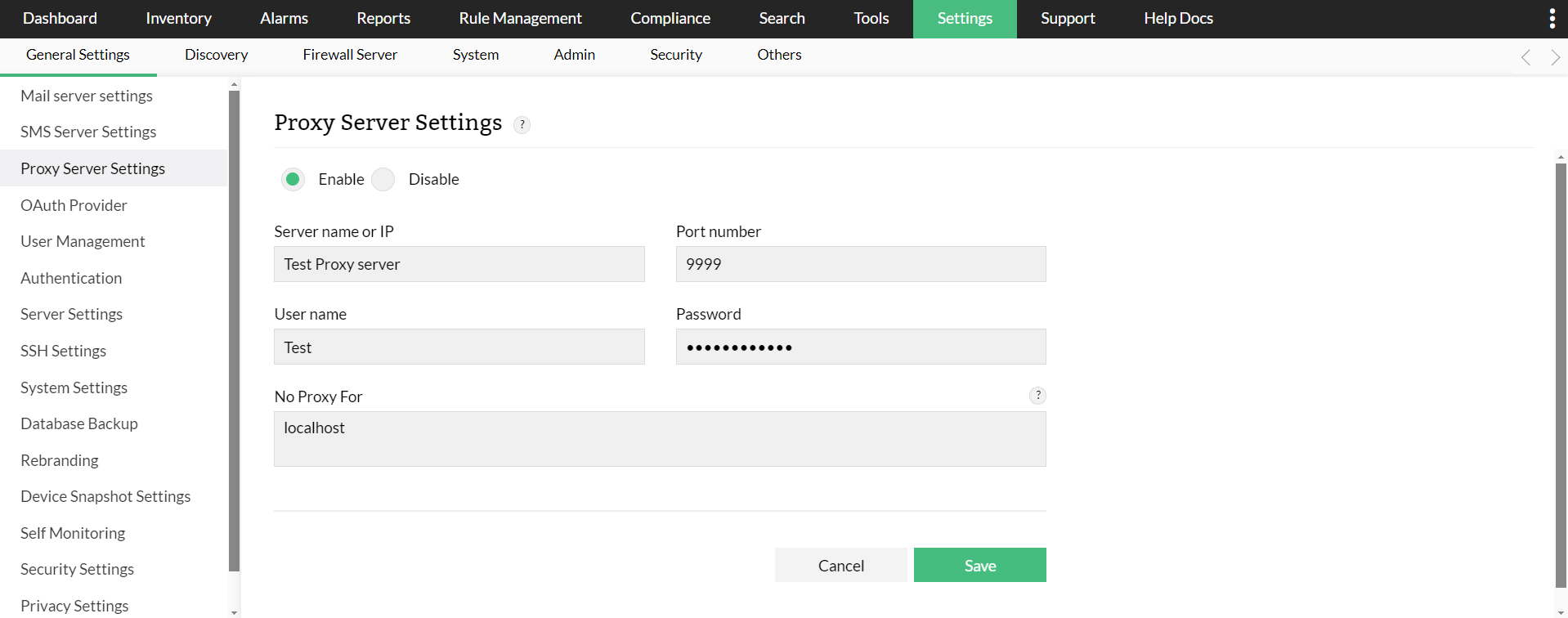Save the proxy server settings

coord(979,565)
